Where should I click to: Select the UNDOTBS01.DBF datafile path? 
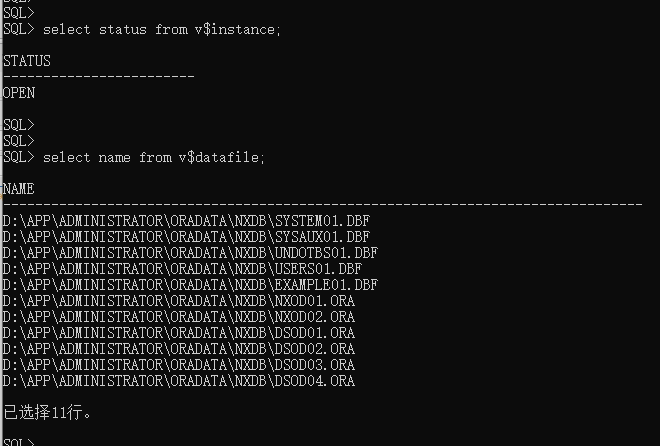pyautogui.click(x=190, y=253)
